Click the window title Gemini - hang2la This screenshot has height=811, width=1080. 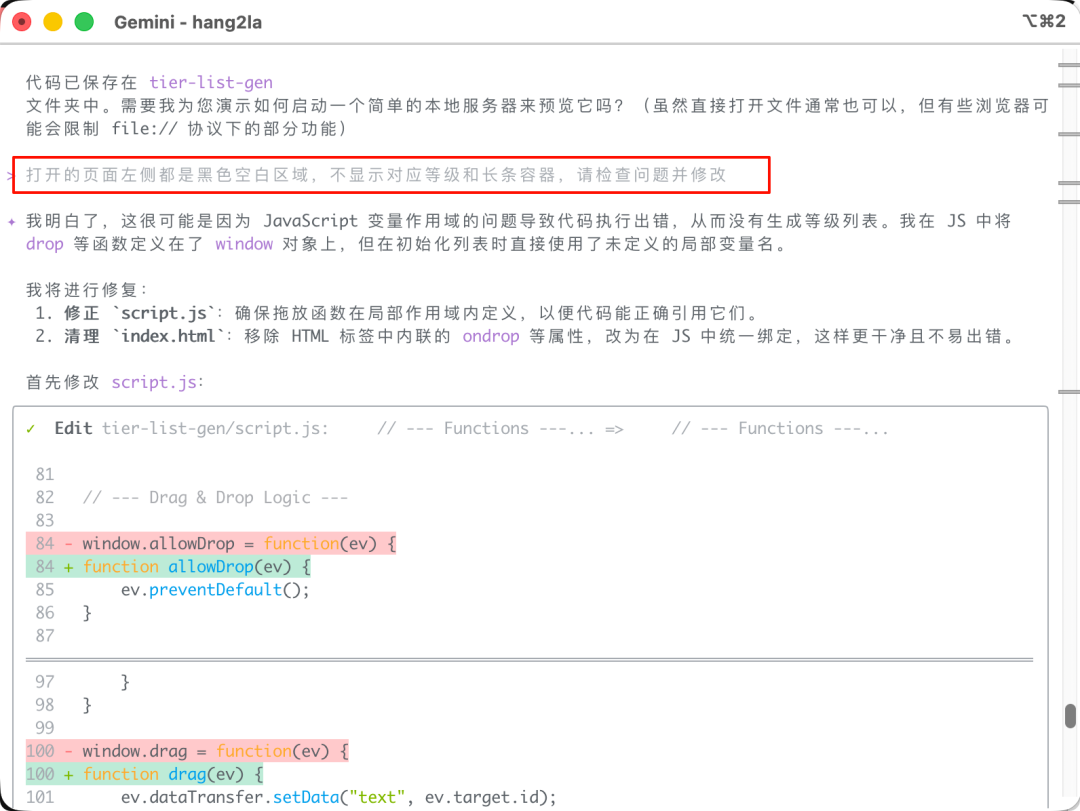[189, 22]
